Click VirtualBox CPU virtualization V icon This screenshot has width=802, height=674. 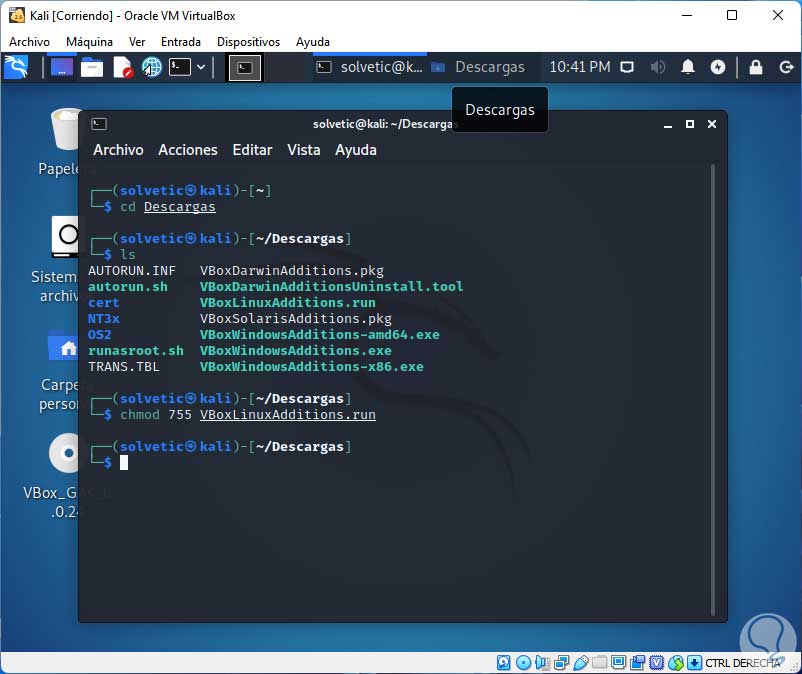coord(657,663)
